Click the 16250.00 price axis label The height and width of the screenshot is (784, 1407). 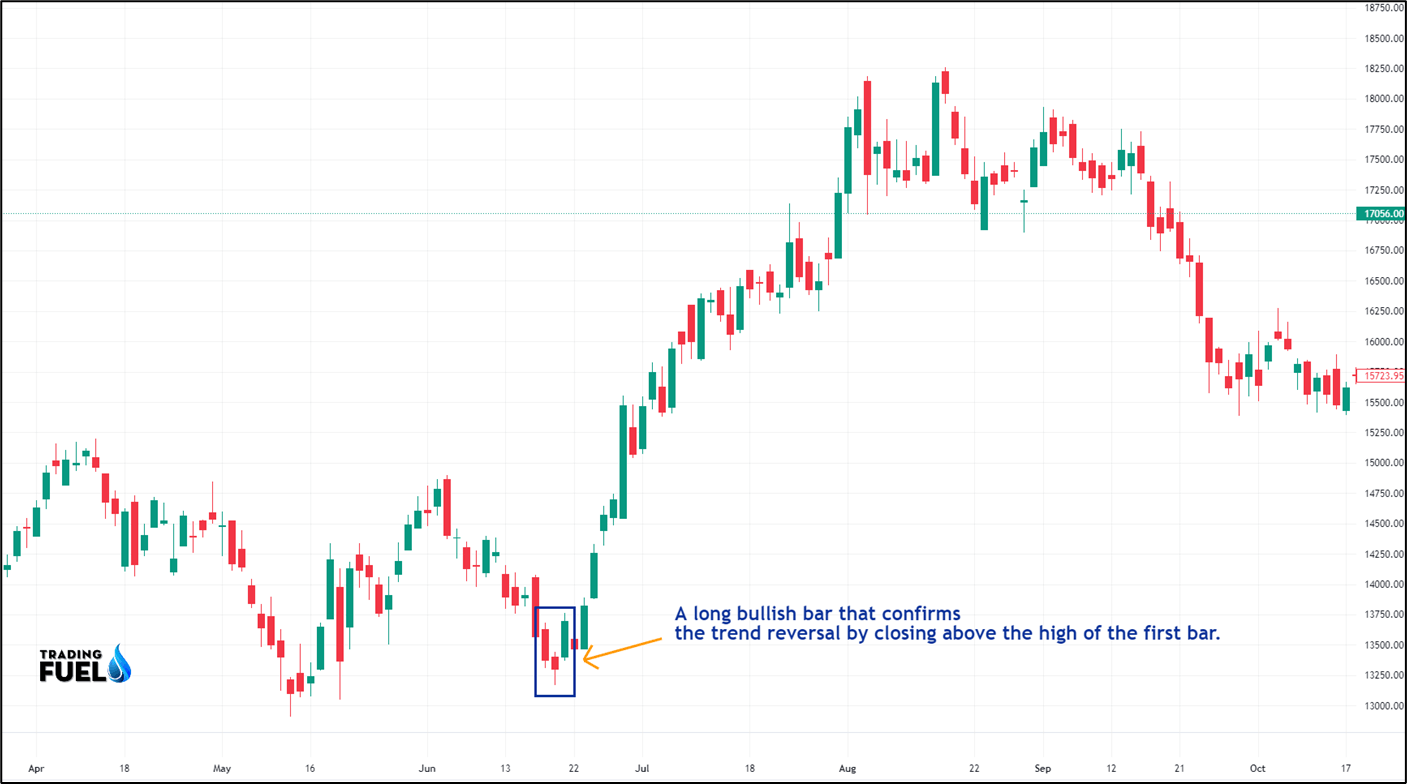click(x=1384, y=312)
